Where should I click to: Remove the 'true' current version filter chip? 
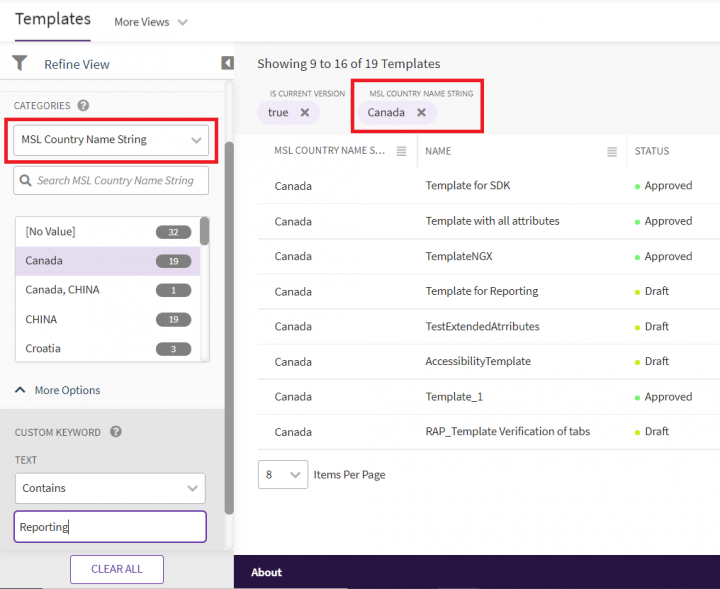304,112
